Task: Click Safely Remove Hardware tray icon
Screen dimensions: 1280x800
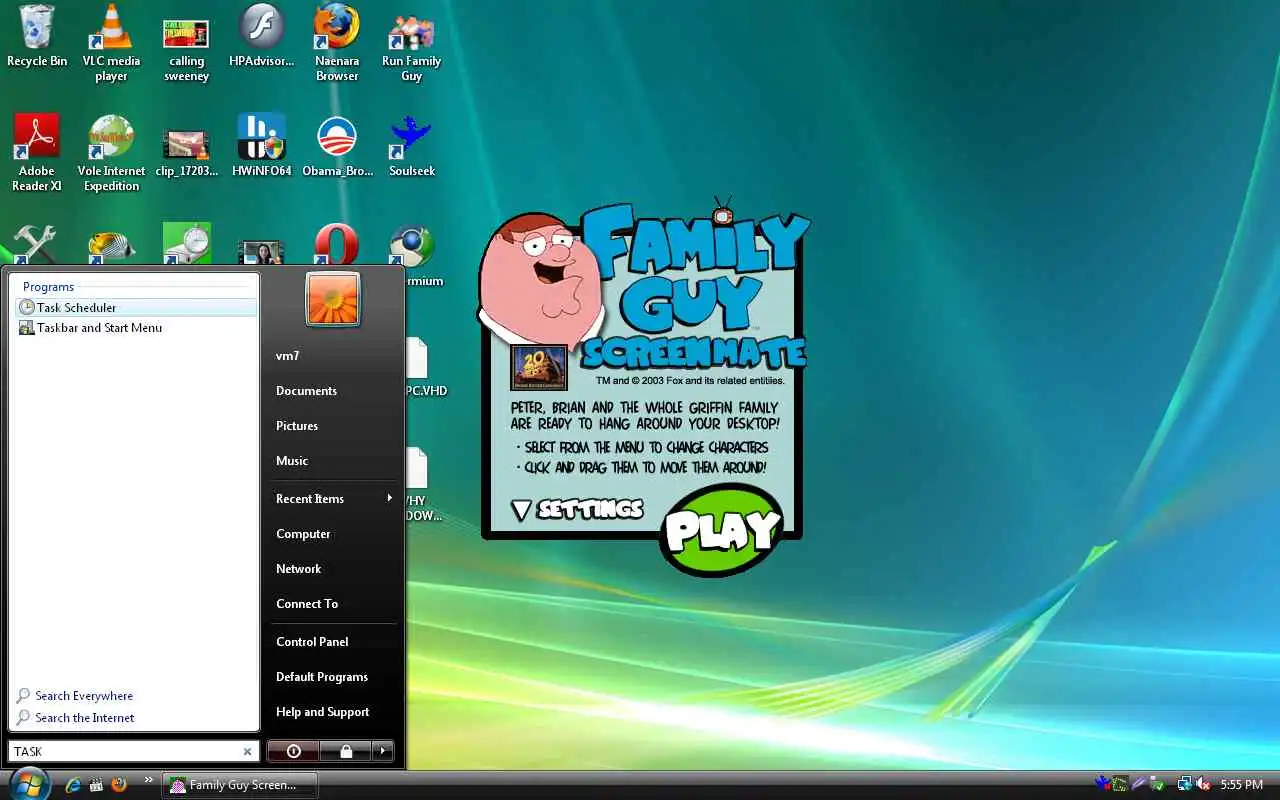Action: [1157, 785]
